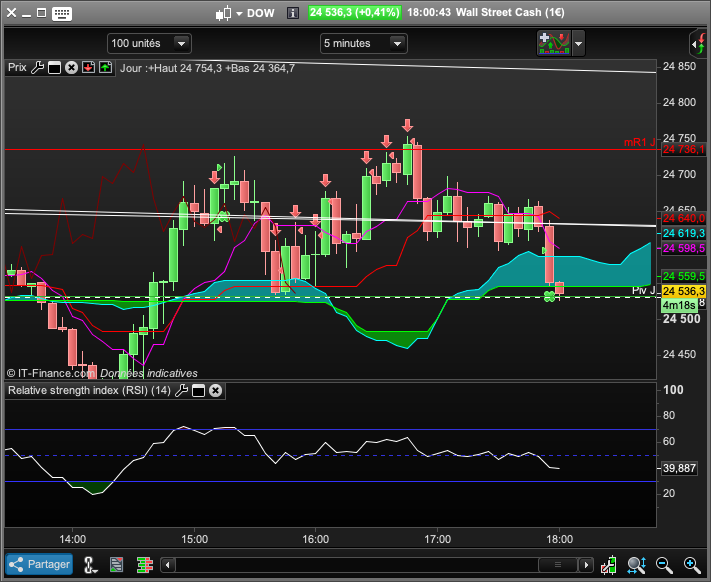
Task: Maximize the RSI panel with window icon
Action: pos(199,390)
